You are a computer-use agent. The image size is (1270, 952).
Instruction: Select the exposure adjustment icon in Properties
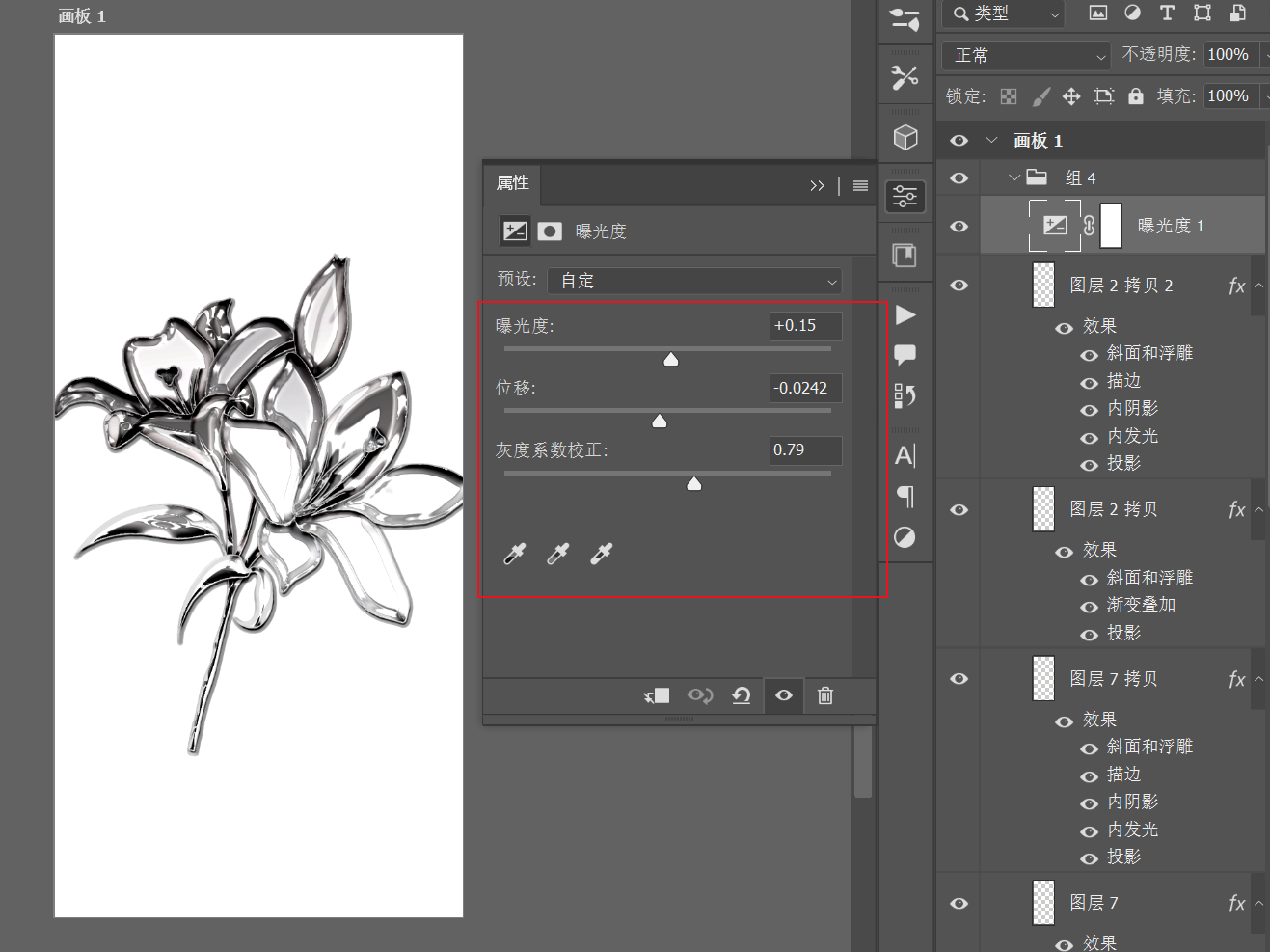pos(515,231)
